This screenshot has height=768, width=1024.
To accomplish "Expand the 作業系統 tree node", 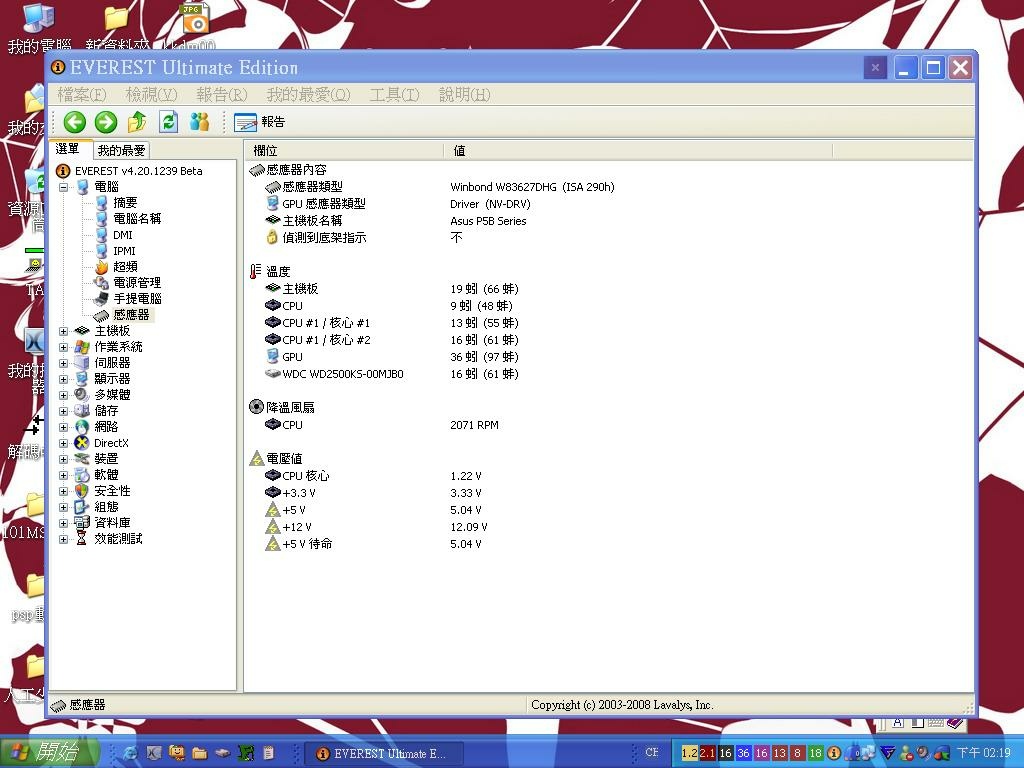I will 63,347.
